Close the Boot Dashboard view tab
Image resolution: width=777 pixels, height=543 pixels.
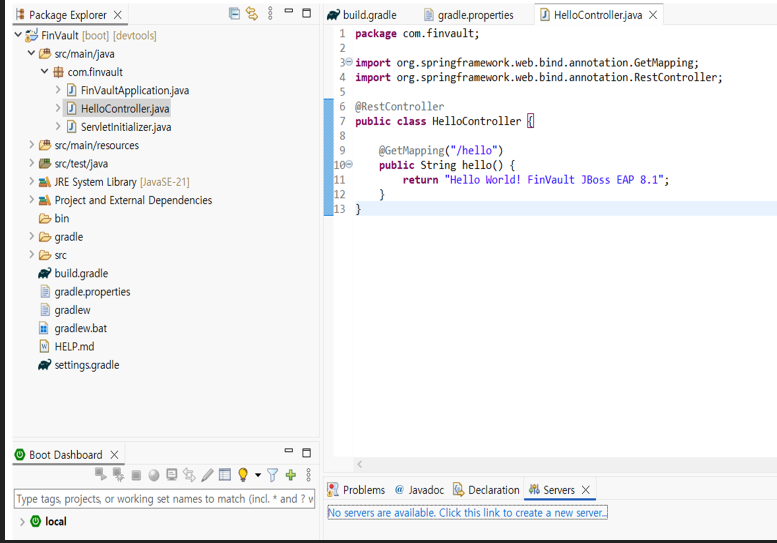[x=114, y=454]
